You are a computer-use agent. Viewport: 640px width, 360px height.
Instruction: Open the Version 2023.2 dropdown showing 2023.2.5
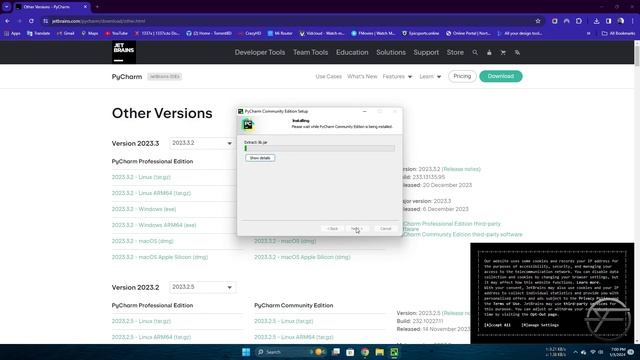tap(202, 287)
